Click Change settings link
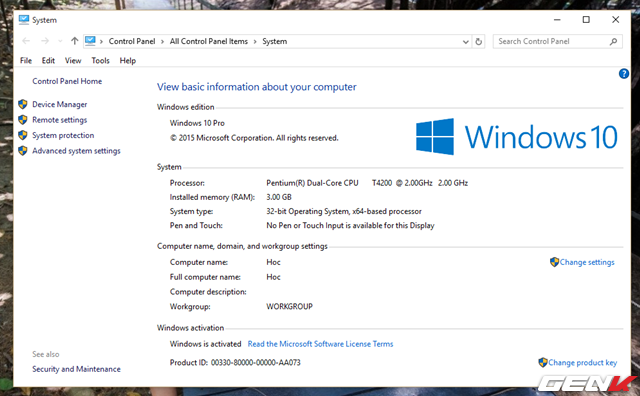Screen dimensions: 640x396 pyautogui.click(x=587, y=263)
